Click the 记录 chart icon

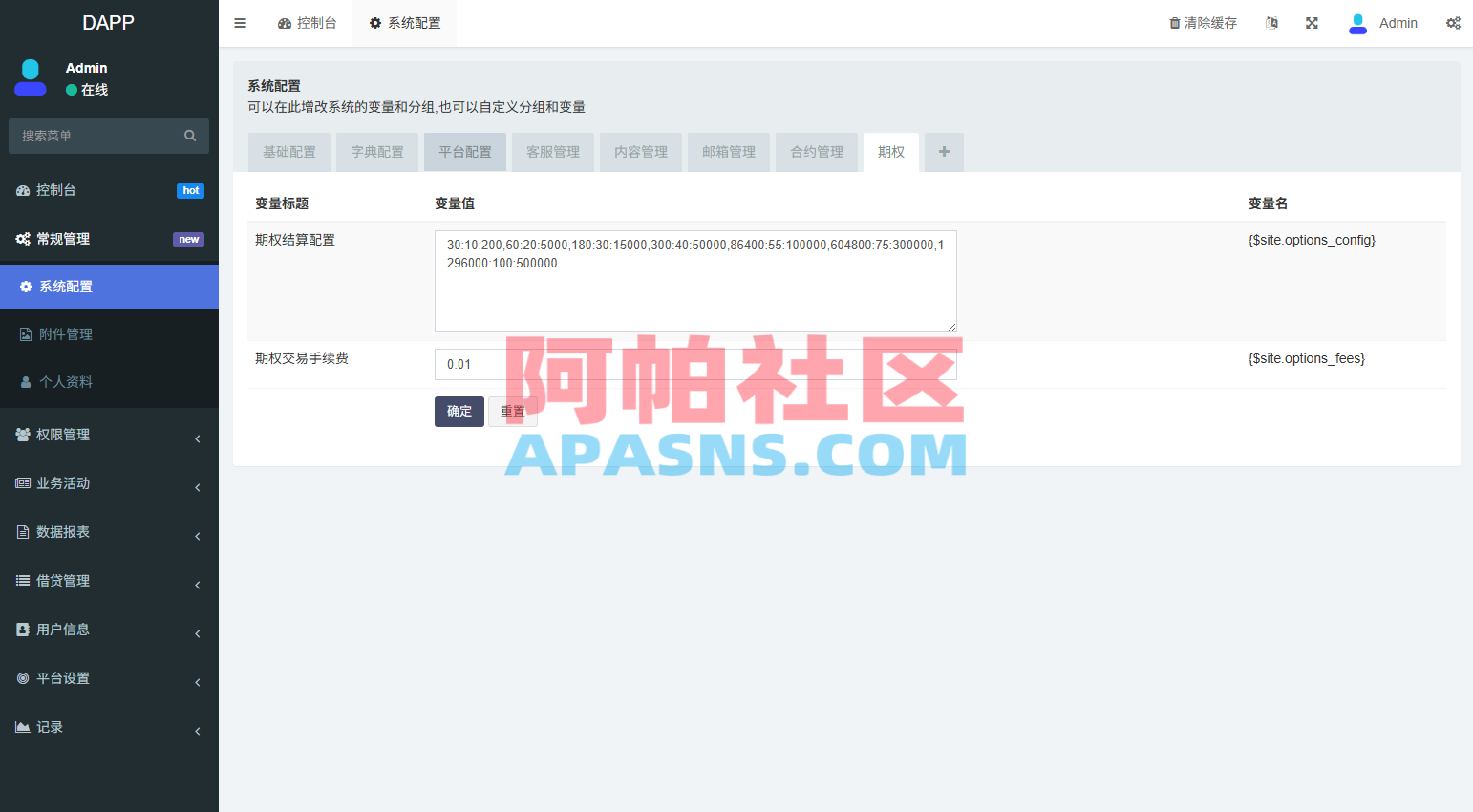(23, 727)
